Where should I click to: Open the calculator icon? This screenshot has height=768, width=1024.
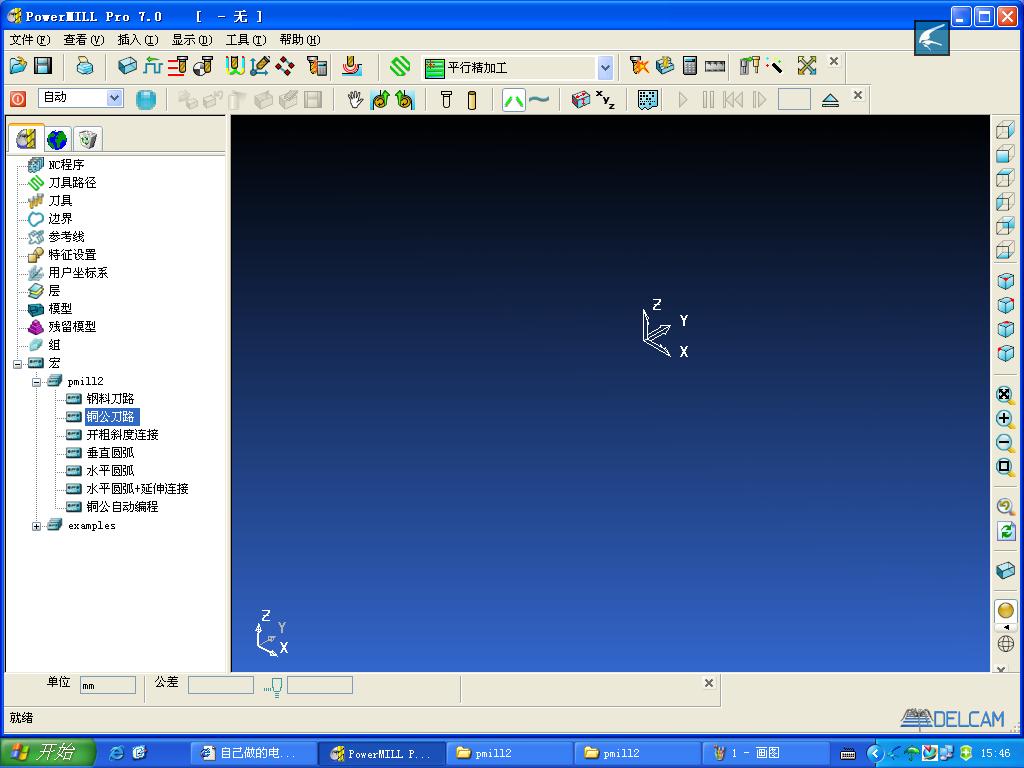690,65
